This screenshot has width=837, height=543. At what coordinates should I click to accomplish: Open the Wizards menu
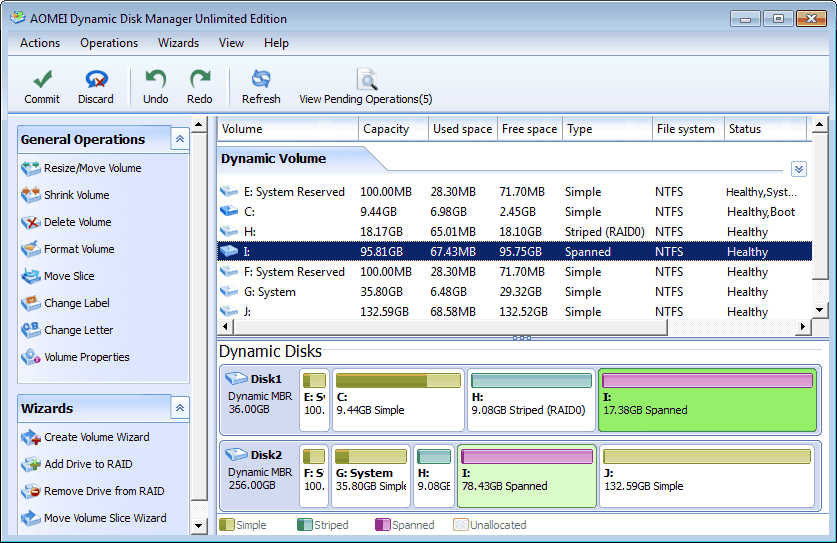click(x=178, y=43)
